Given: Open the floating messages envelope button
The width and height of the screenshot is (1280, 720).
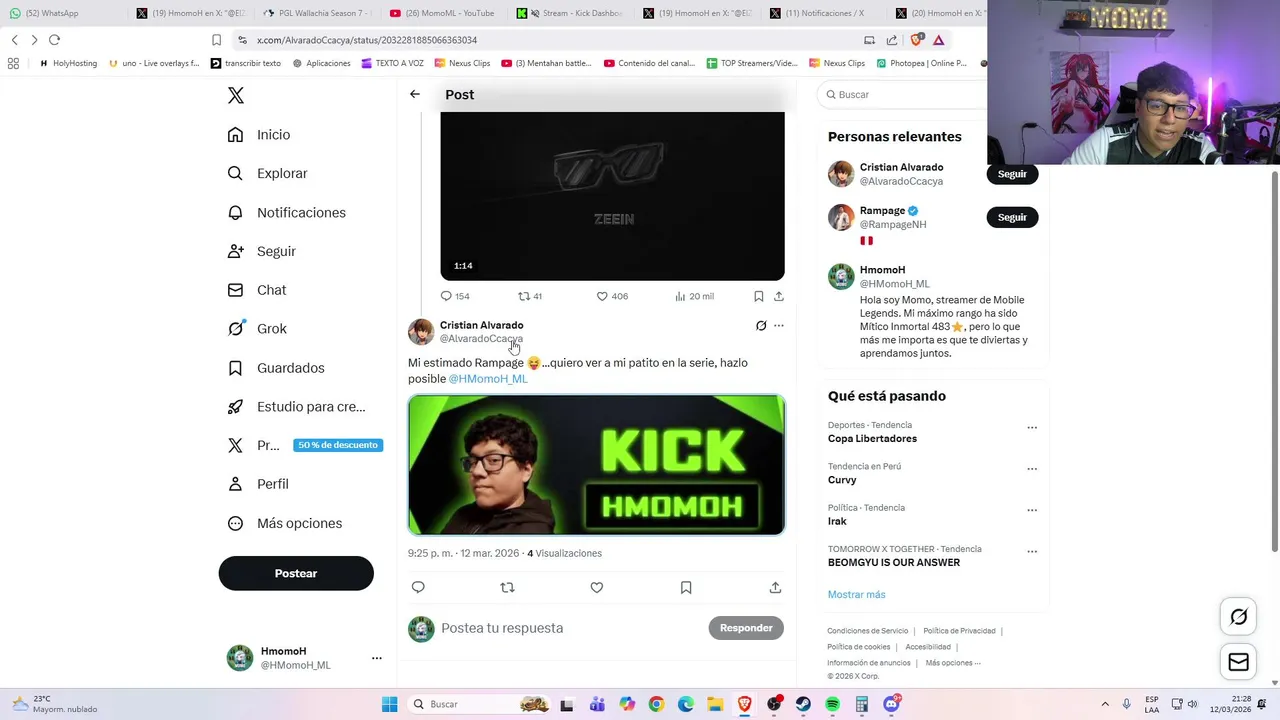Looking at the screenshot, I should click(x=1238, y=662).
